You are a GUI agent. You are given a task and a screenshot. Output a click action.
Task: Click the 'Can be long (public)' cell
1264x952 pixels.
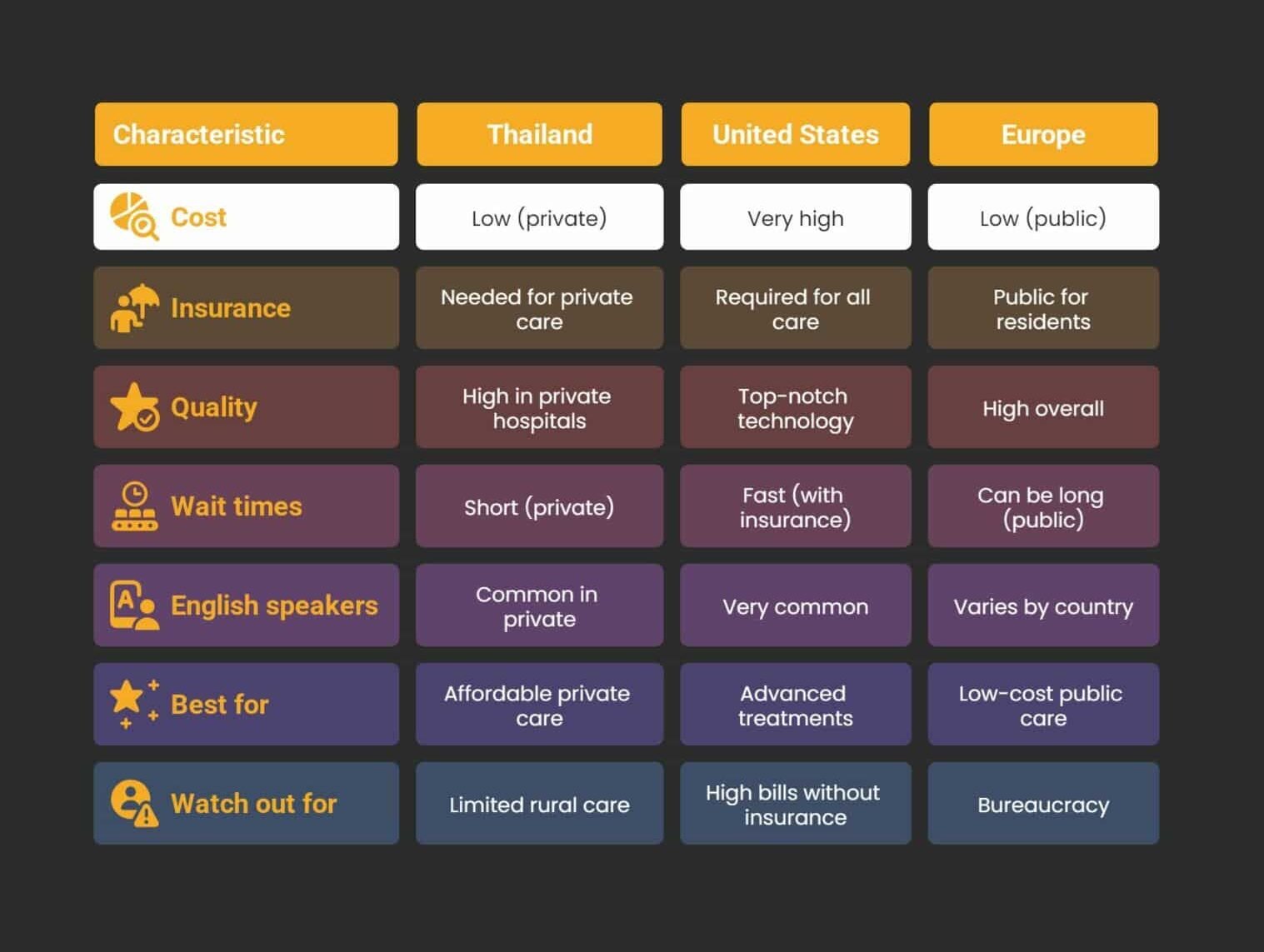click(1043, 506)
